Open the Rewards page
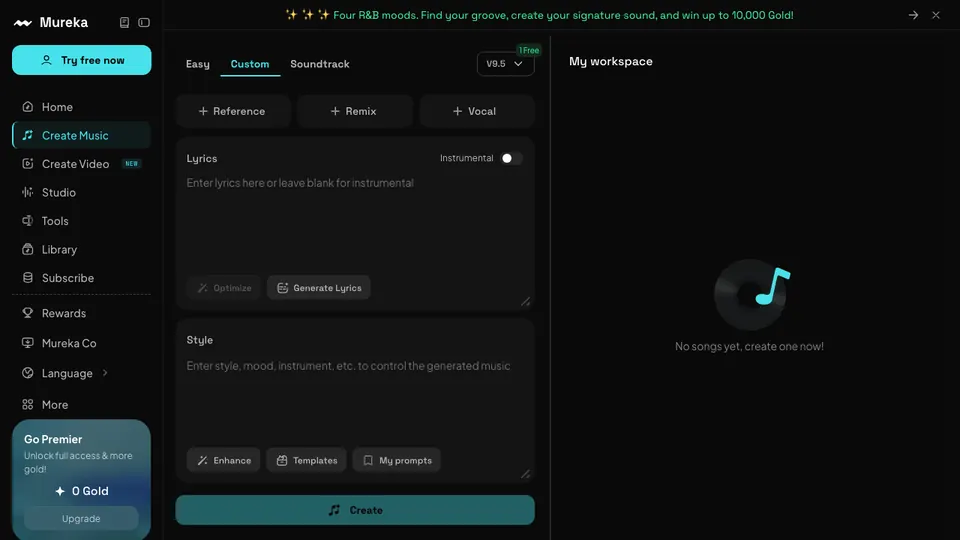Screen dimensions: 960x540 tap(81, 313)
